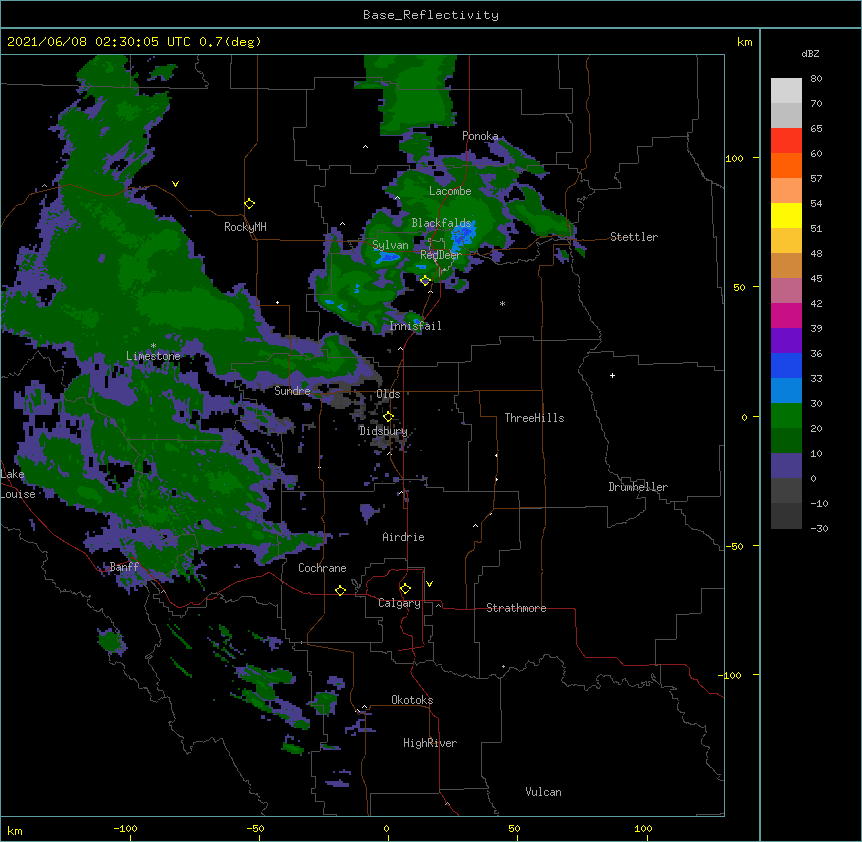Viewport: 862px width, 842px height.
Task: Select the red 65 dBZ color swatch
Action: [x=786, y=141]
